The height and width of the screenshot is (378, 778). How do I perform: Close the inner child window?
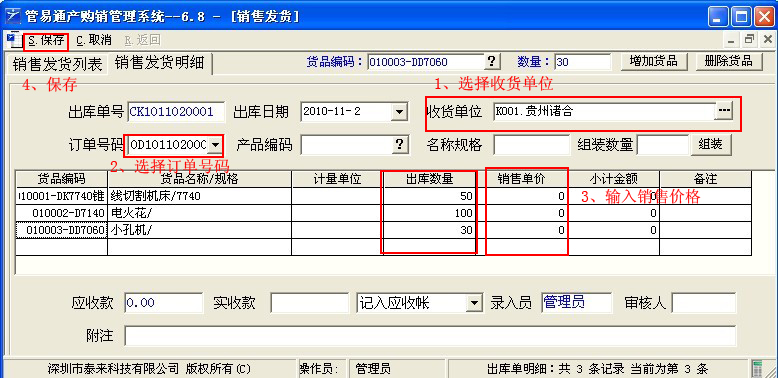(x=767, y=40)
